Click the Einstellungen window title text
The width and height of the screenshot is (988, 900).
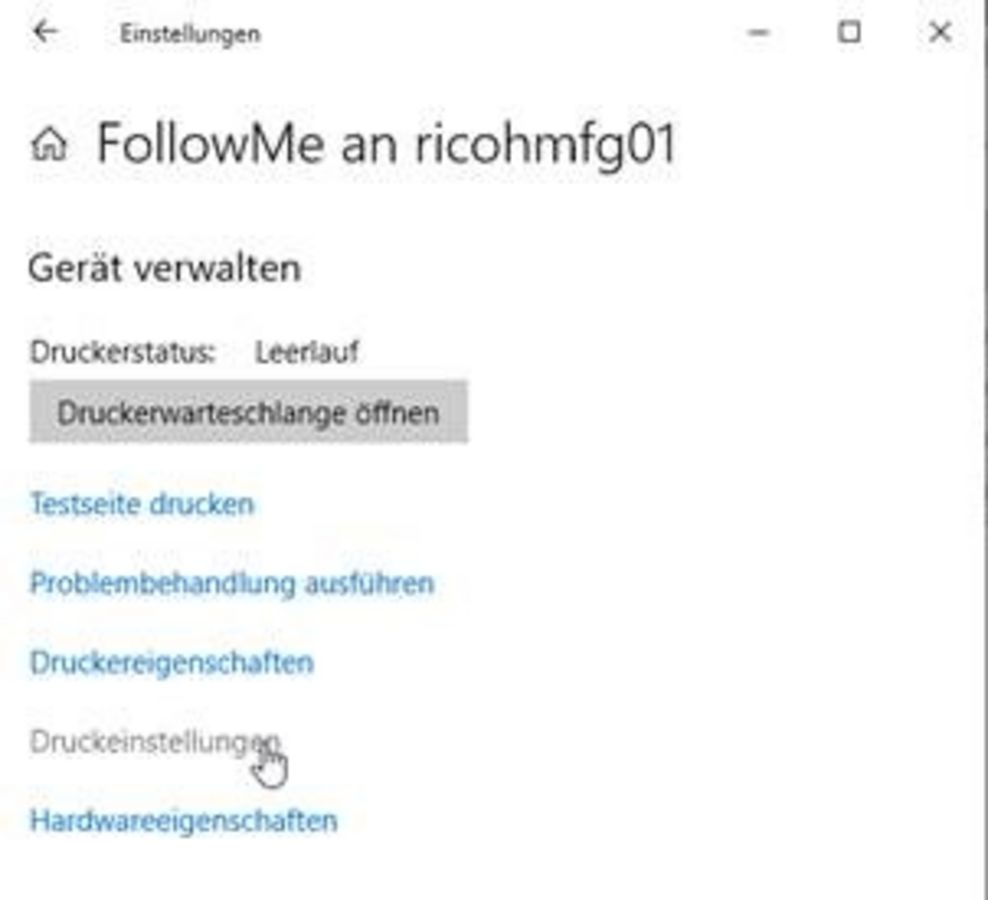[x=190, y=34]
